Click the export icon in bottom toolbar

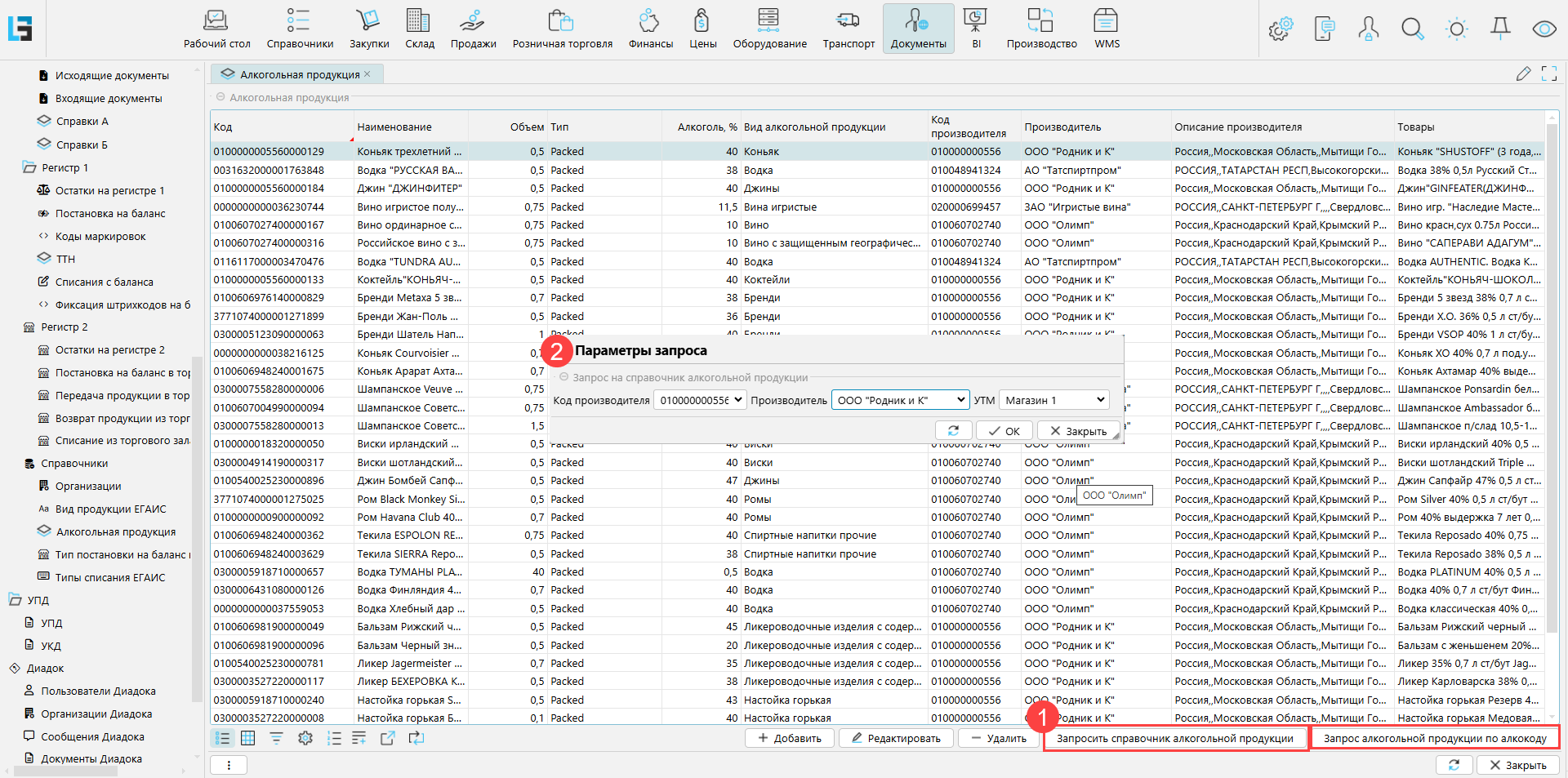(388, 738)
